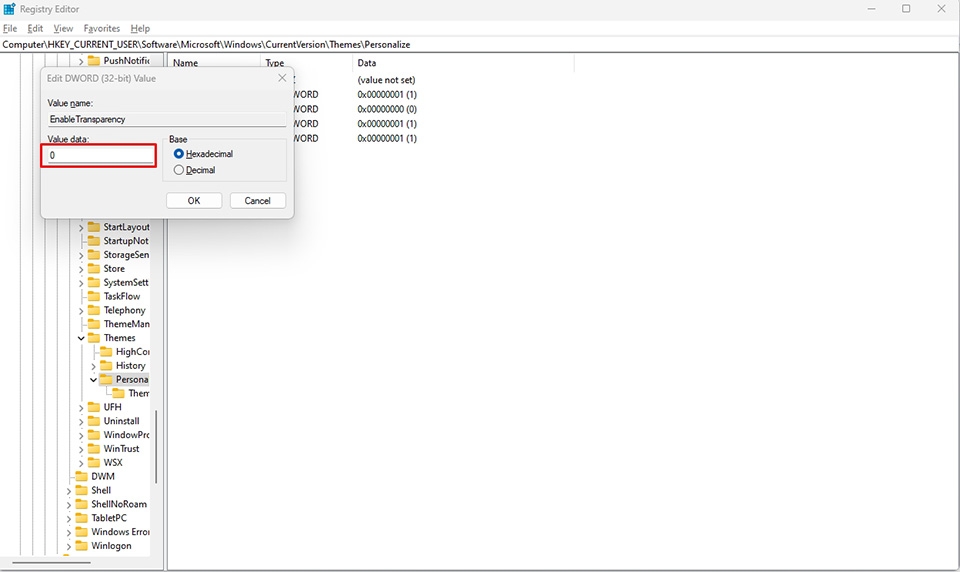Expand the StorageSense tree node
The image size is (960, 572).
pos(81,255)
